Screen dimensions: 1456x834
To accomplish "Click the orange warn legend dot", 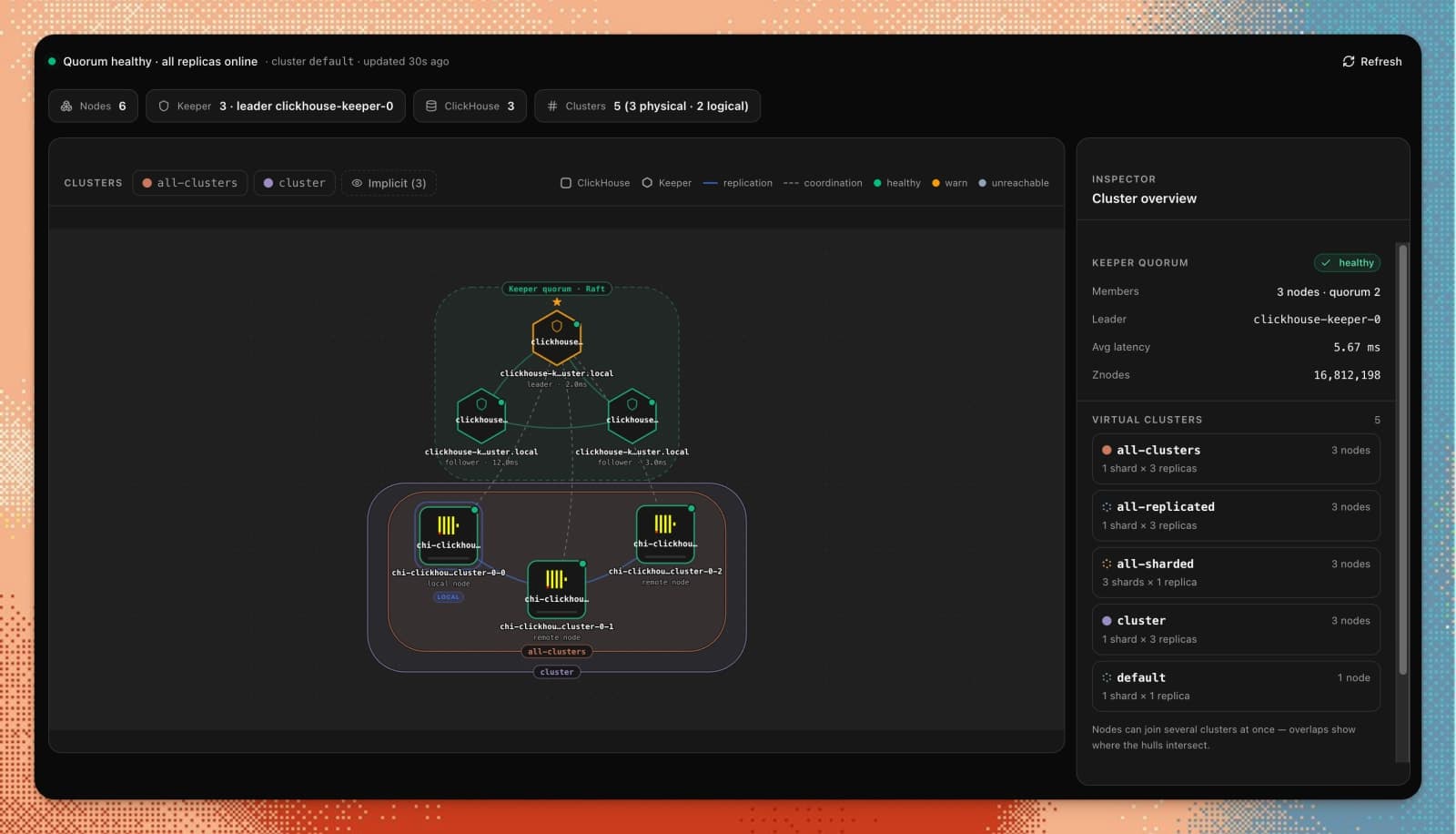I will pos(935,183).
